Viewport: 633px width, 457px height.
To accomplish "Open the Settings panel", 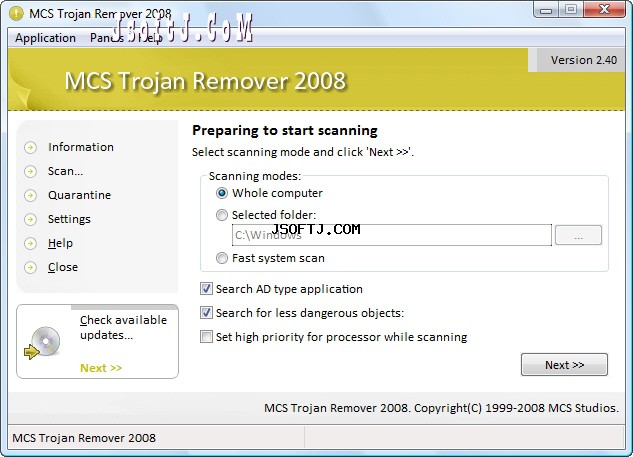I will [69, 219].
